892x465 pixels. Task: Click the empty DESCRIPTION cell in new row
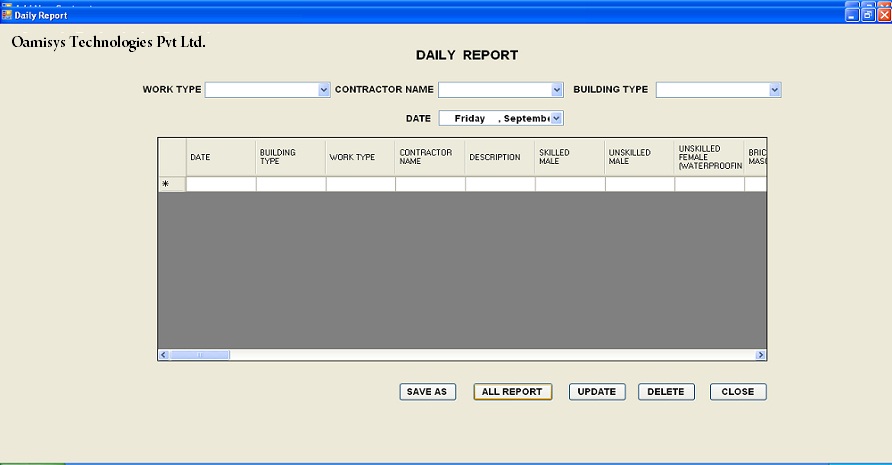pyautogui.click(x=500, y=184)
